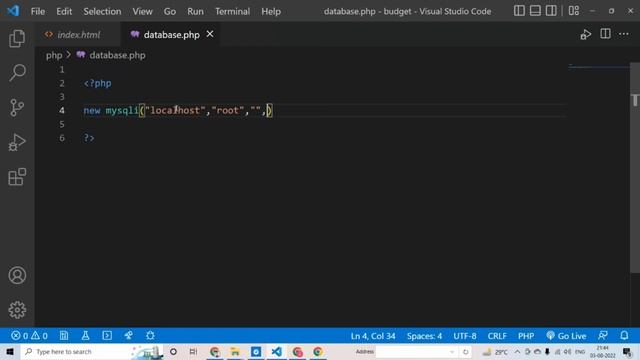Start the Go Live server
Viewport: 640px width, 360px height.
566,336
